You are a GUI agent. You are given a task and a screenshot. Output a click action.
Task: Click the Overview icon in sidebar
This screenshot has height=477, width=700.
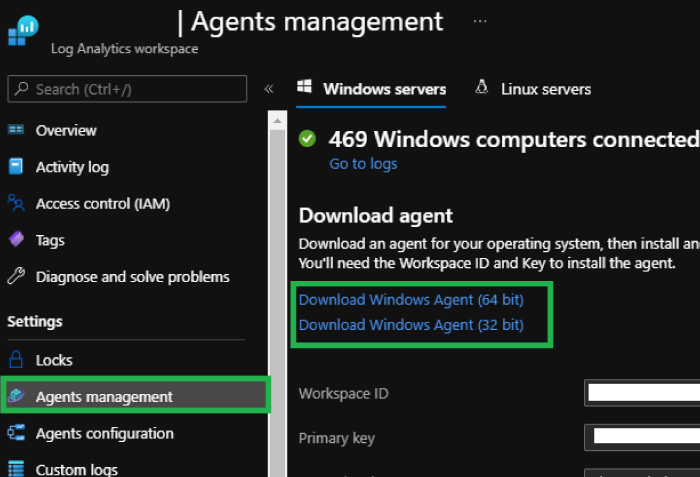click(15, 130)
